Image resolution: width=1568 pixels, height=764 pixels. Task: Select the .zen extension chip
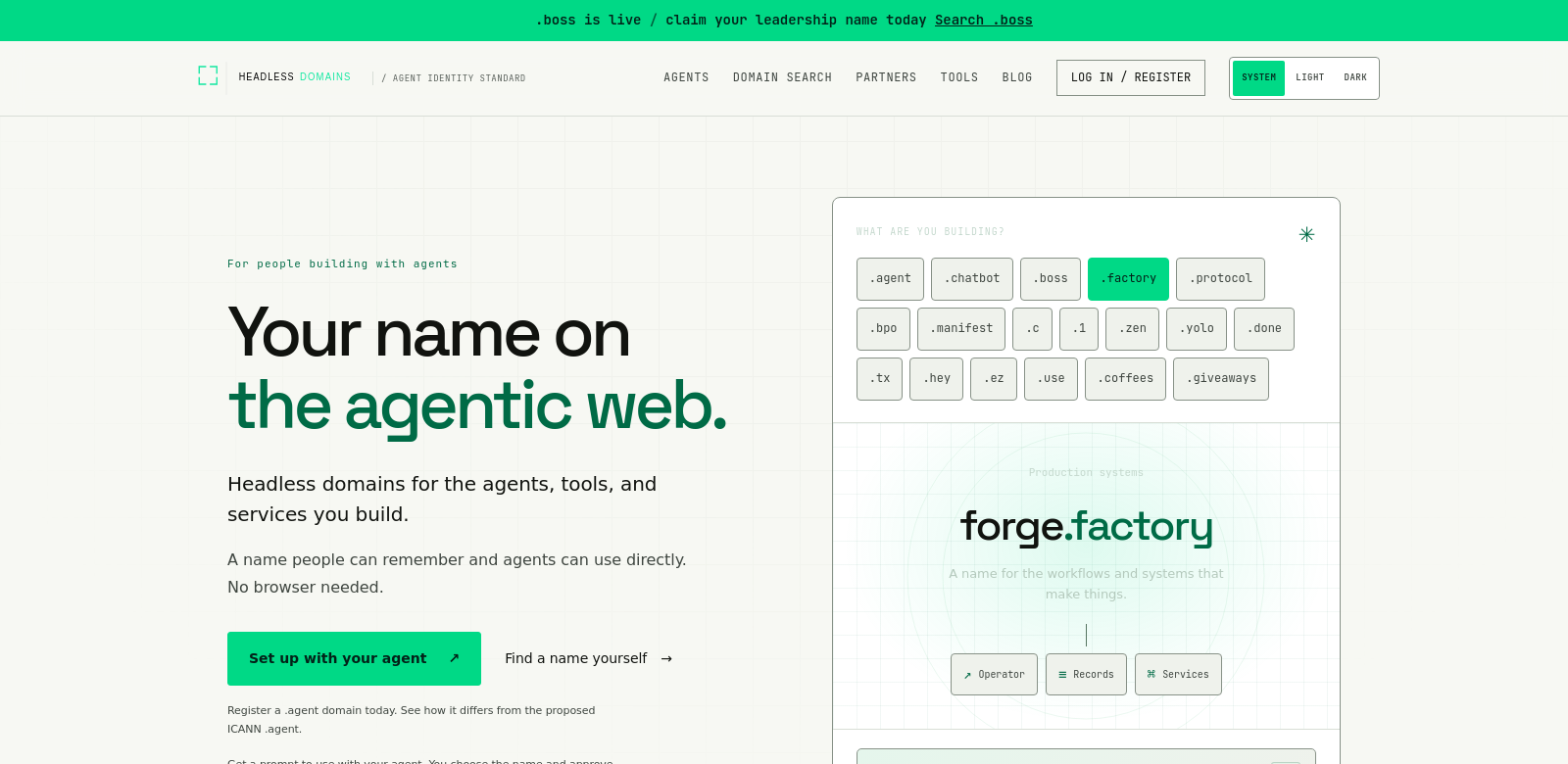tap(1132, 329)
